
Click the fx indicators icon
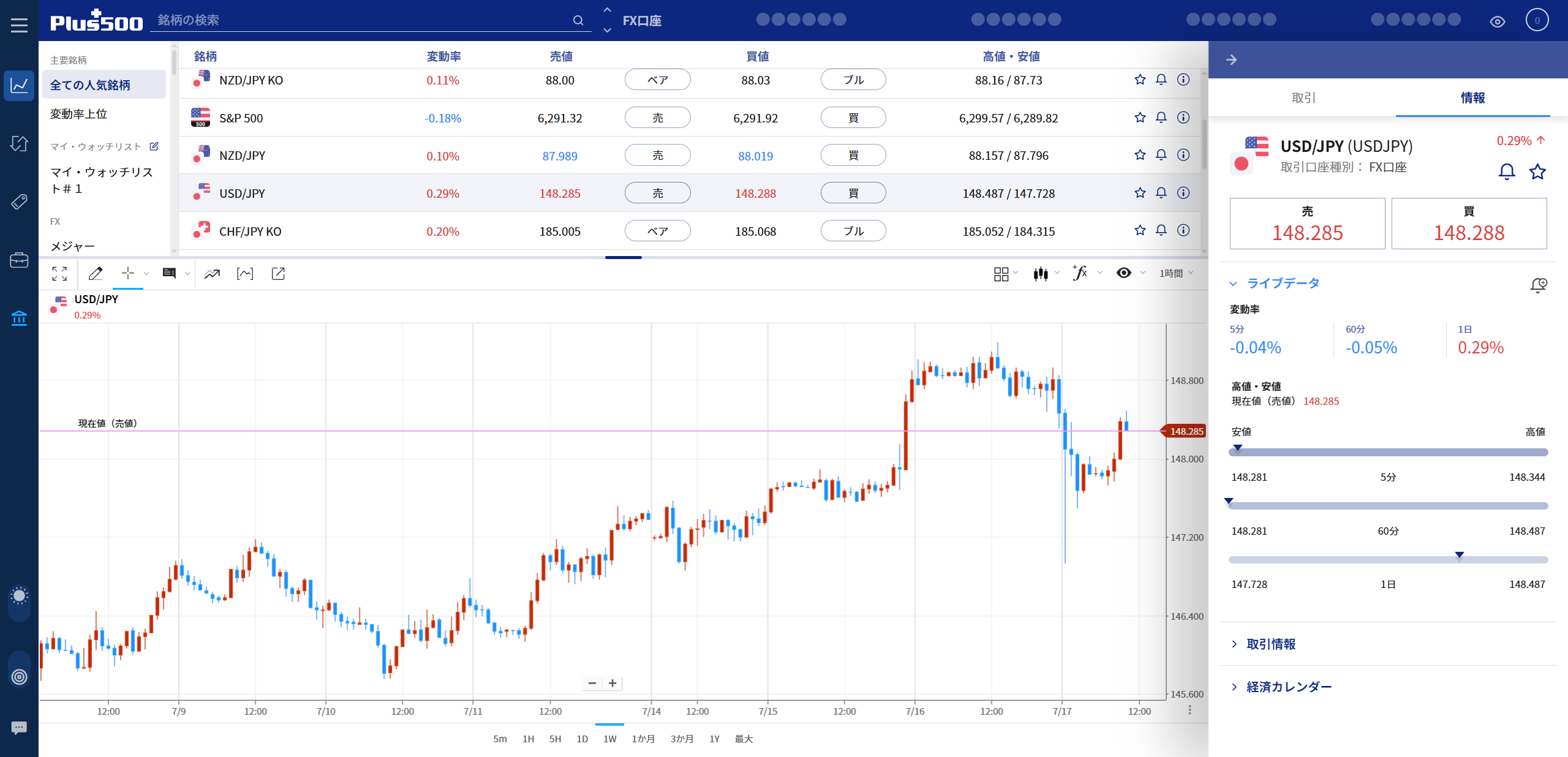click(1080, 273)
